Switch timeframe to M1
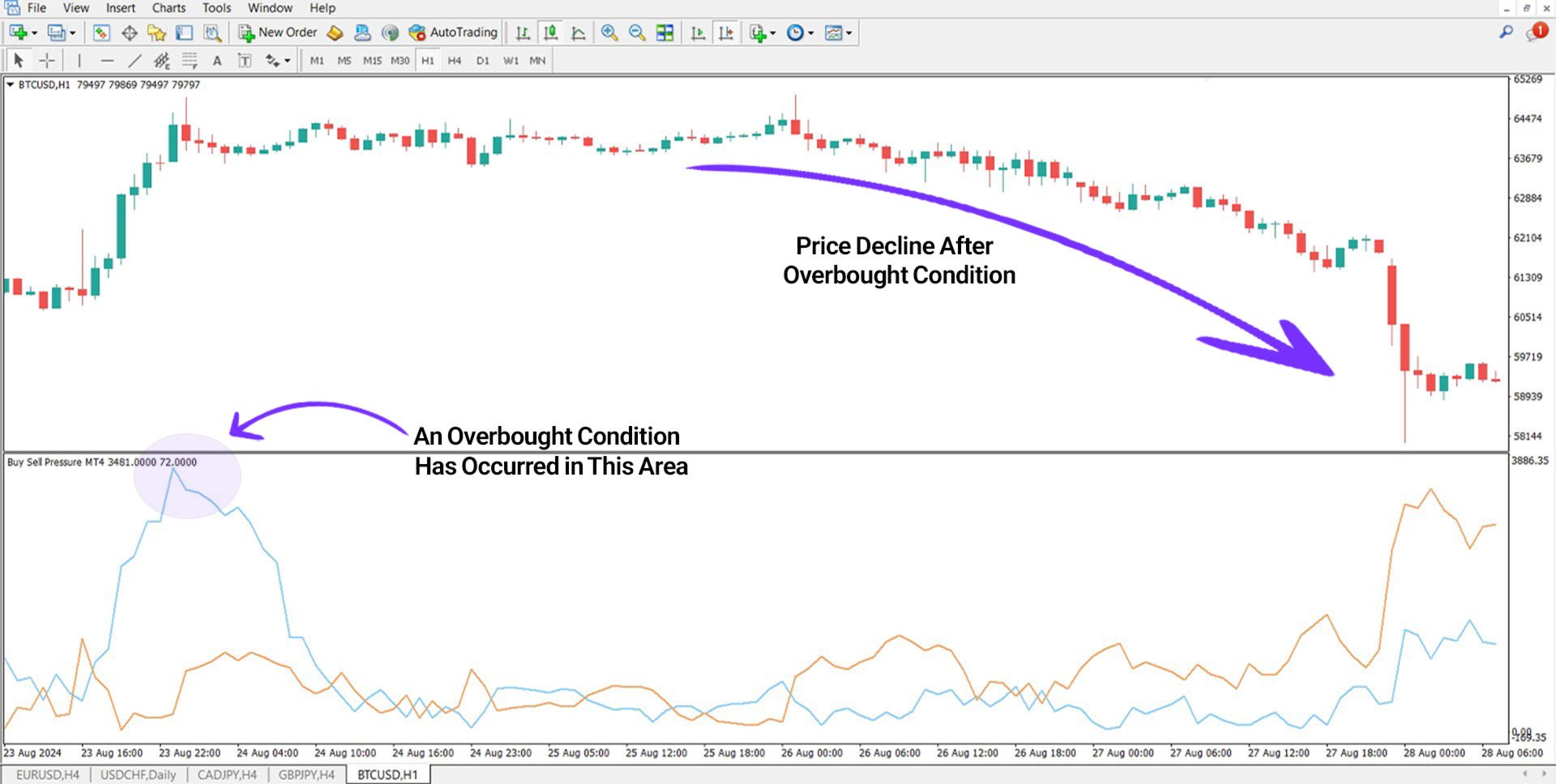The width and height of the screenshot is (1556, 784). (317, 61)
